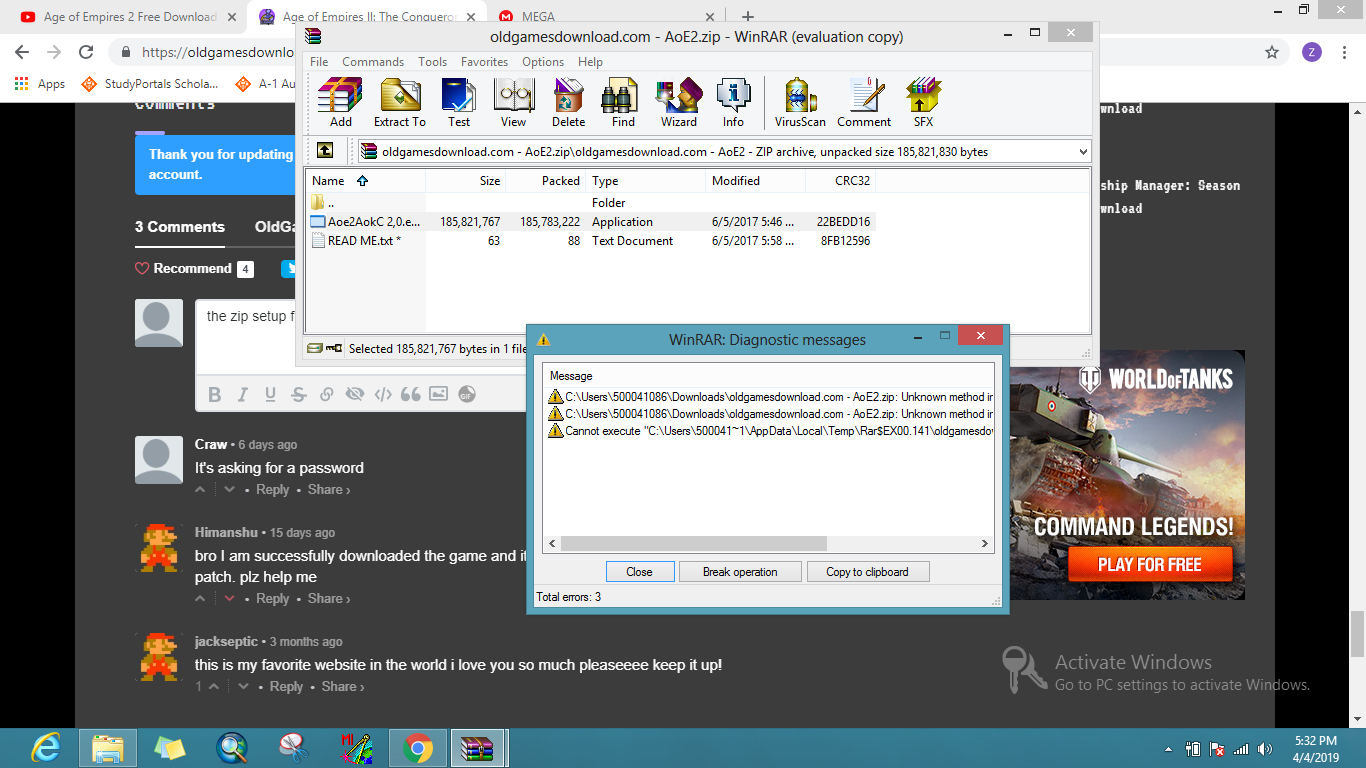
Task: Open the WinRAR File menu
Action: tap(319, 62)
